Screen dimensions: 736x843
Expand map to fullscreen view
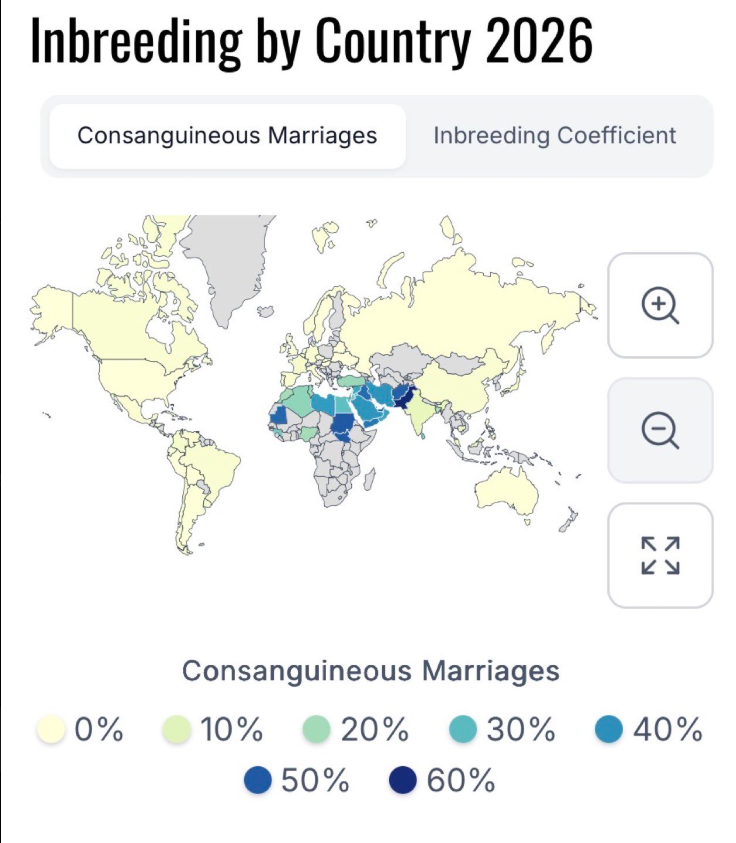tap(660, 555)
